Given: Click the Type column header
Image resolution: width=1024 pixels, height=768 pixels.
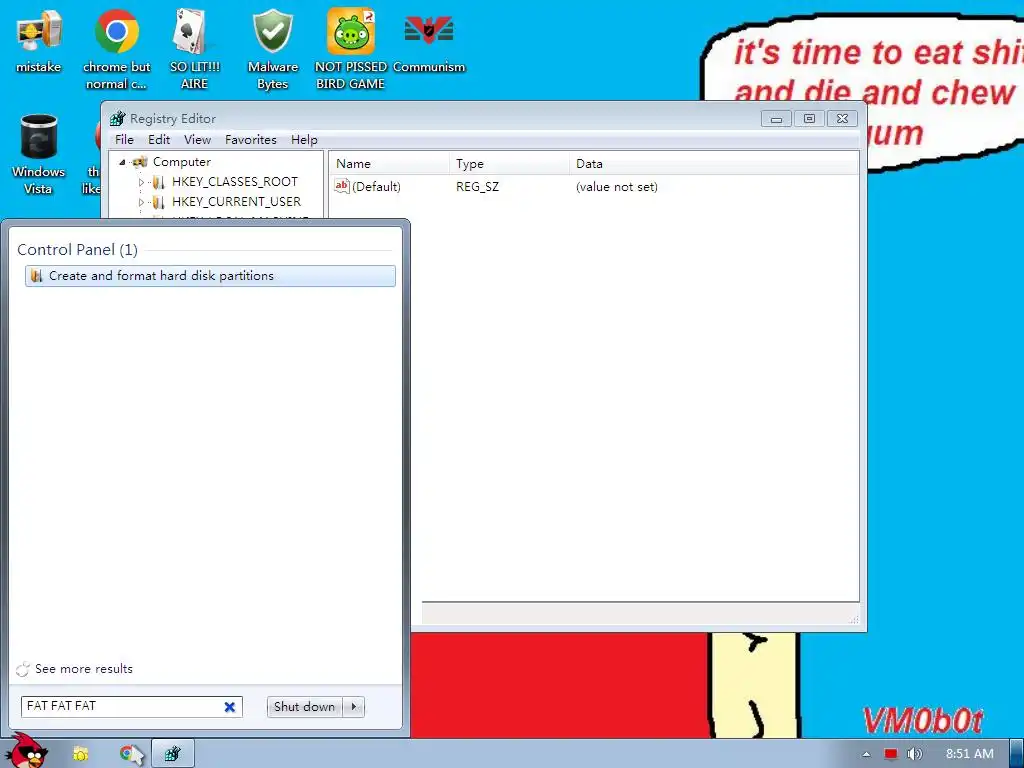Looking at the screenshot, I should click(509, 164).
